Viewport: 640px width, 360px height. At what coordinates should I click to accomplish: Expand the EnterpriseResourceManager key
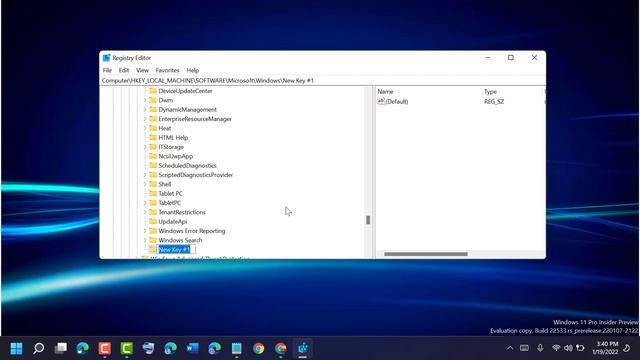(x=144, y=119)
